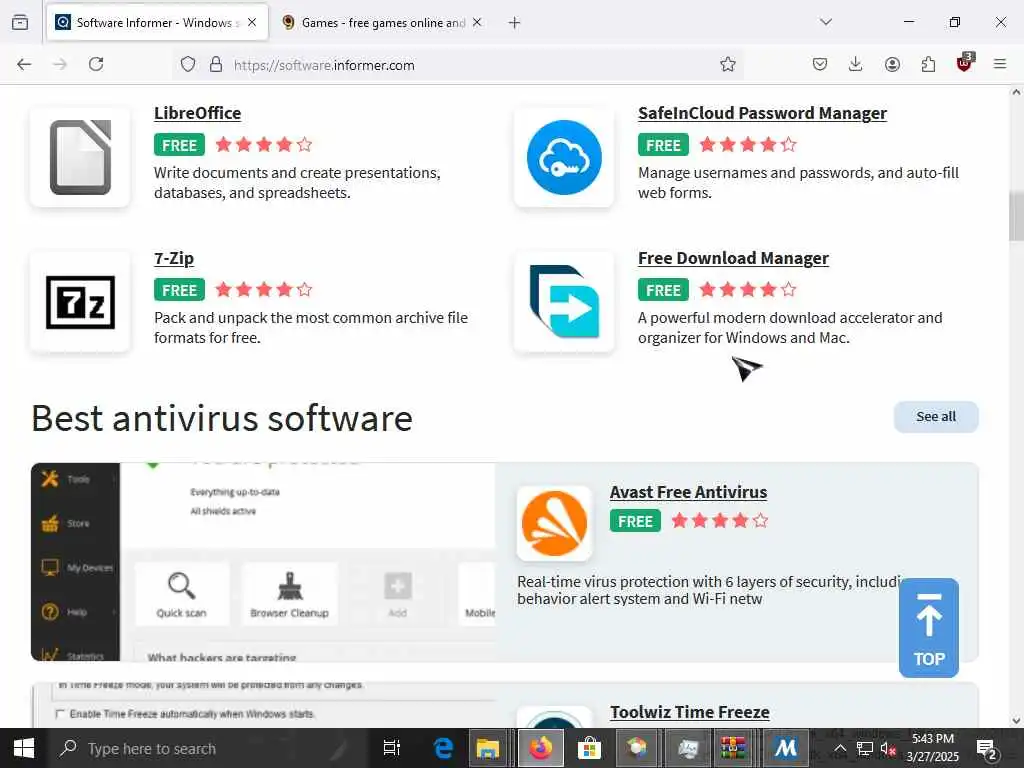Open the 7-Zip logo icon
Screen dimensions: 1024x768
(x=80, y=302)
